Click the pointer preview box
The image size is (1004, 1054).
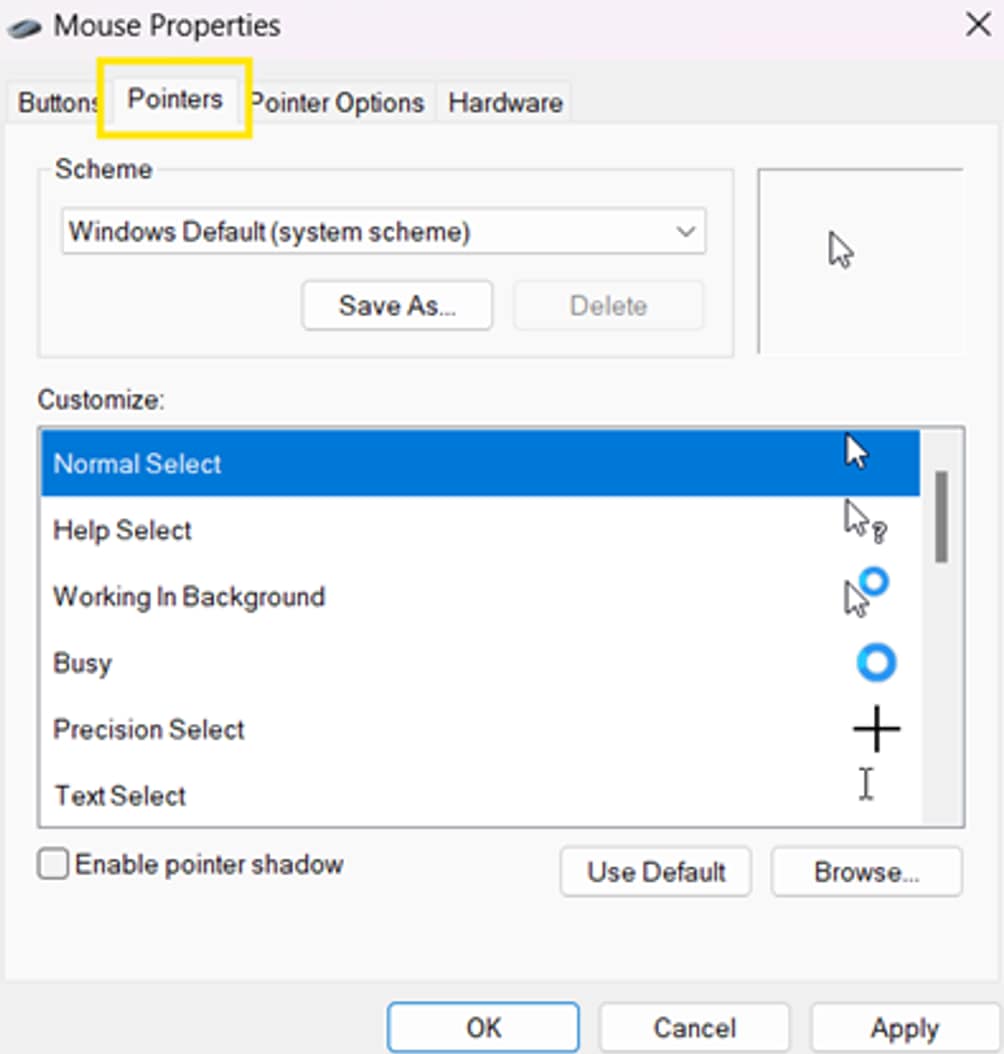(860, 260)
